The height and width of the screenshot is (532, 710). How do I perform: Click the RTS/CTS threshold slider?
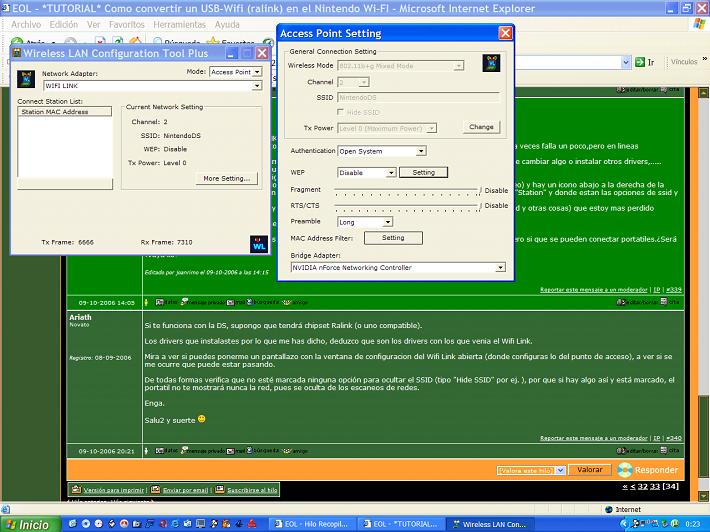(x=408, y=206)
